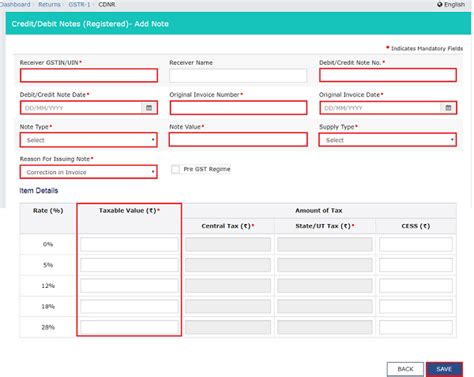Click the CESS field for 28% rate

(416, 327)
